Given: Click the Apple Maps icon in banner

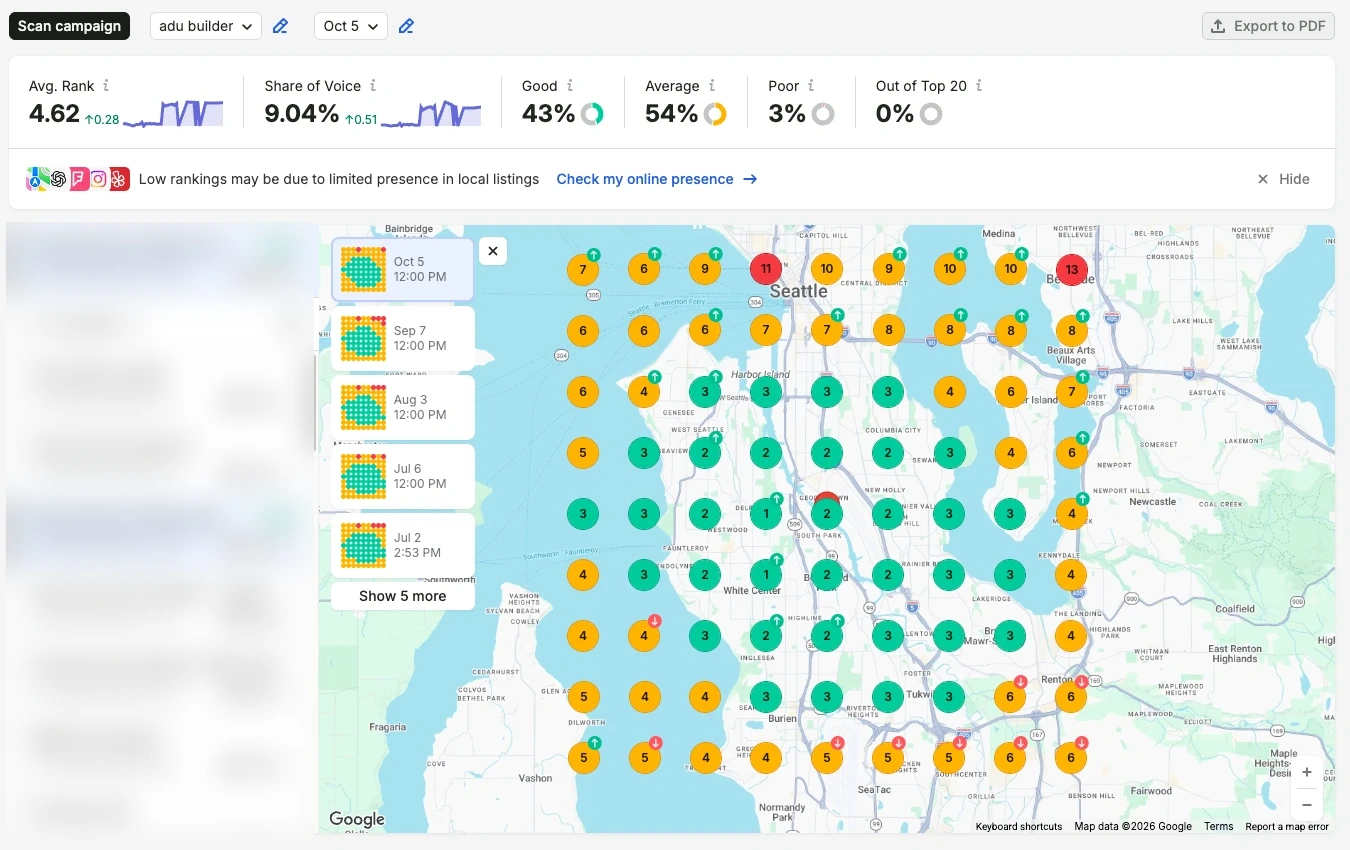Looking at the screenshot, I should (x=37, y=179).
